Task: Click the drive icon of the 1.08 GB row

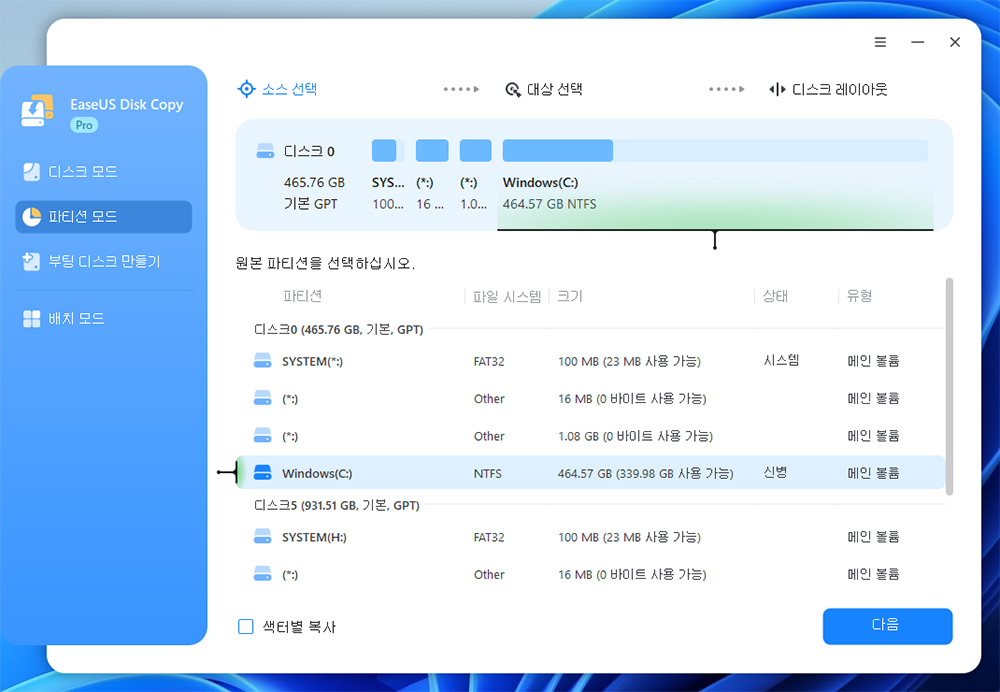Action: click(262, 436)
